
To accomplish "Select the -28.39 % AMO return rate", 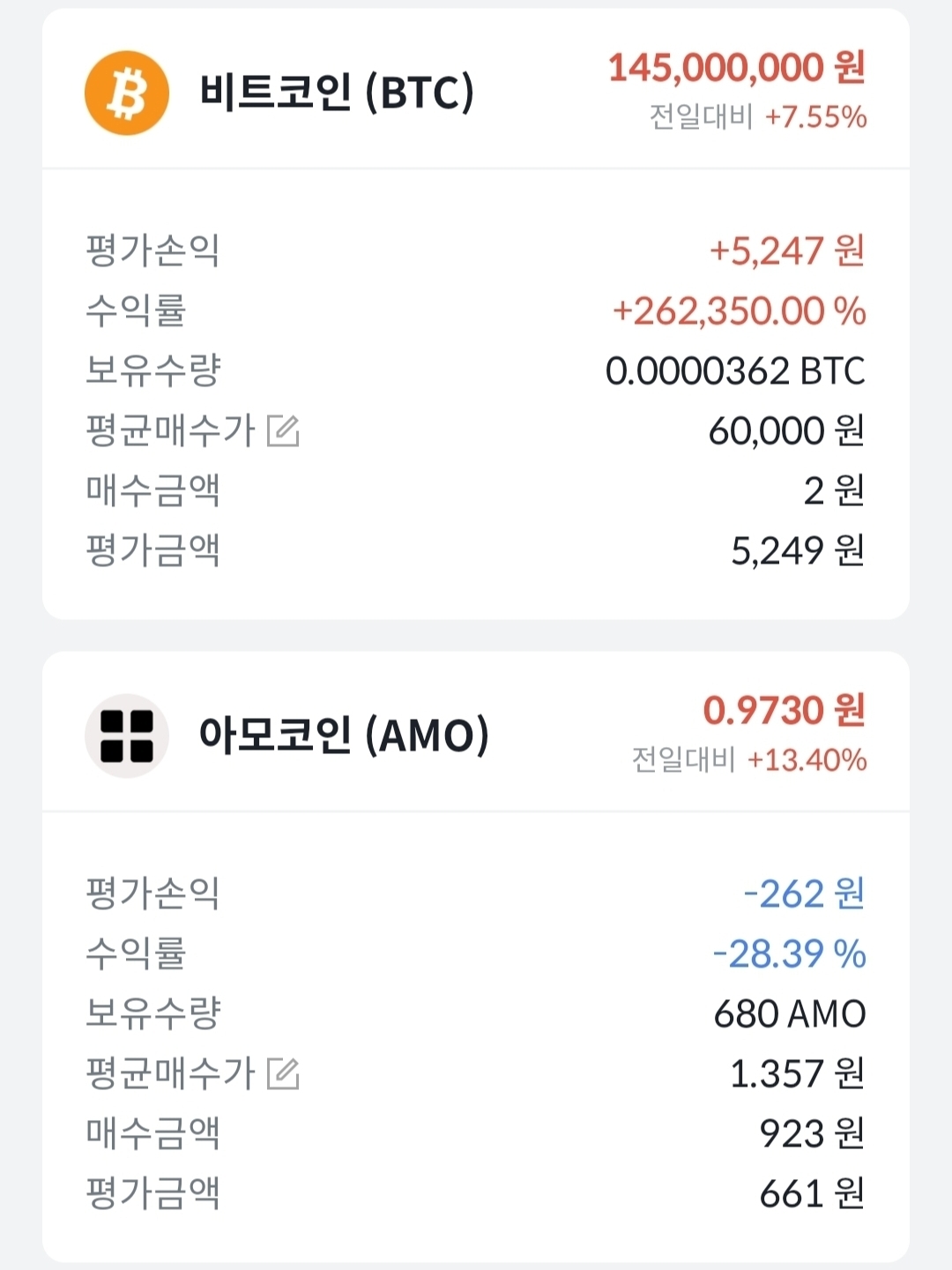I will 789,954.
